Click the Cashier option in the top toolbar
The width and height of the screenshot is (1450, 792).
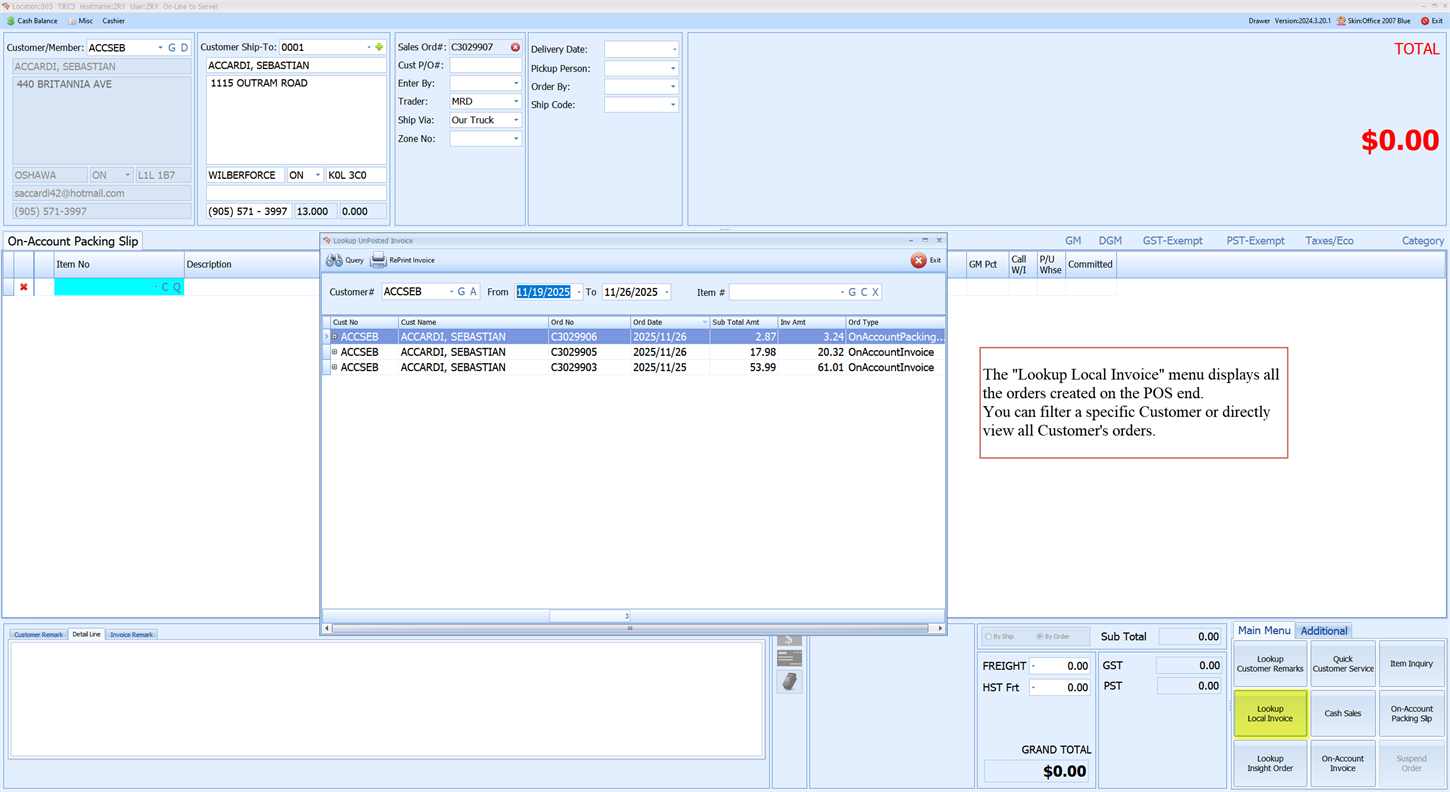pos(113,20)
